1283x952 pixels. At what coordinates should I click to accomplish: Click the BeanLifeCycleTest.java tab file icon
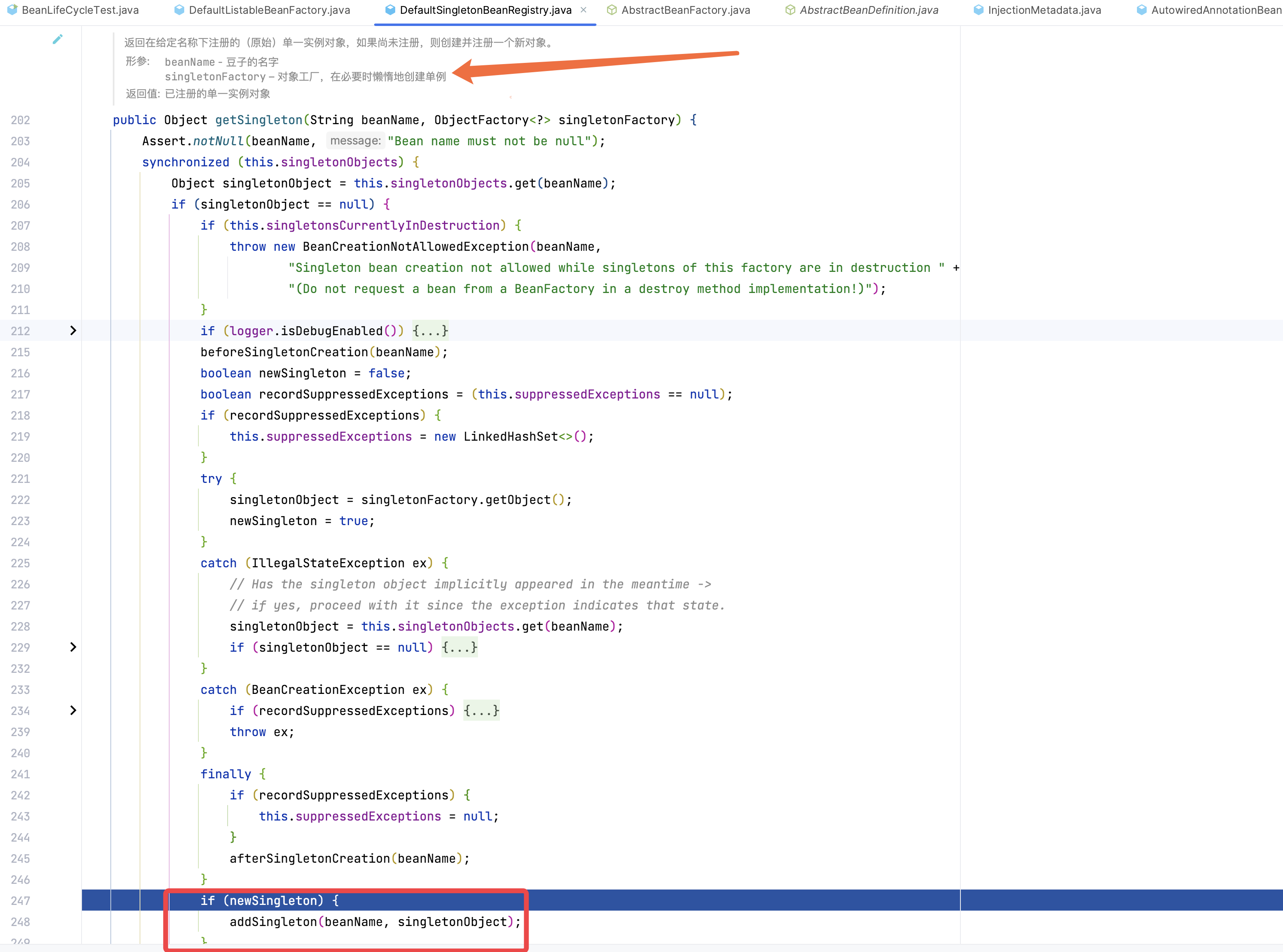pos(12,10)
